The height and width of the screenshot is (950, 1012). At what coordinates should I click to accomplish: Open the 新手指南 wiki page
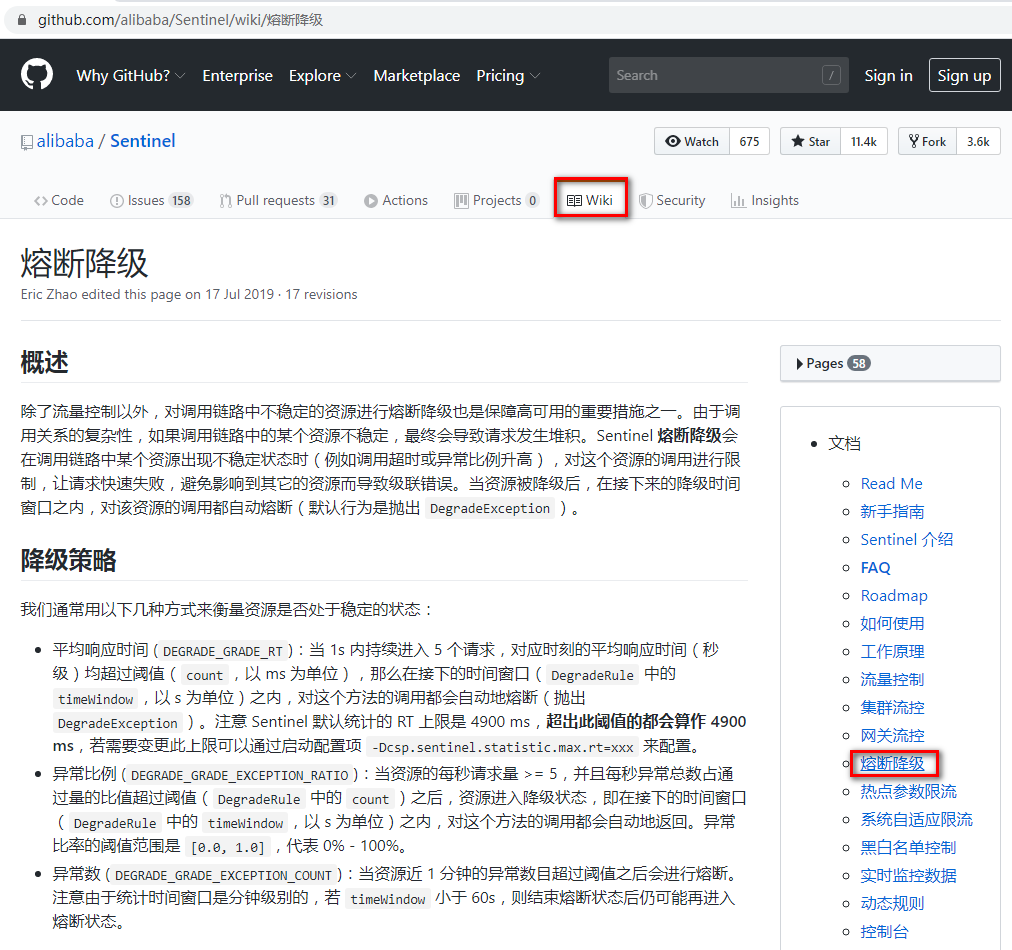[x=892, y=512]
